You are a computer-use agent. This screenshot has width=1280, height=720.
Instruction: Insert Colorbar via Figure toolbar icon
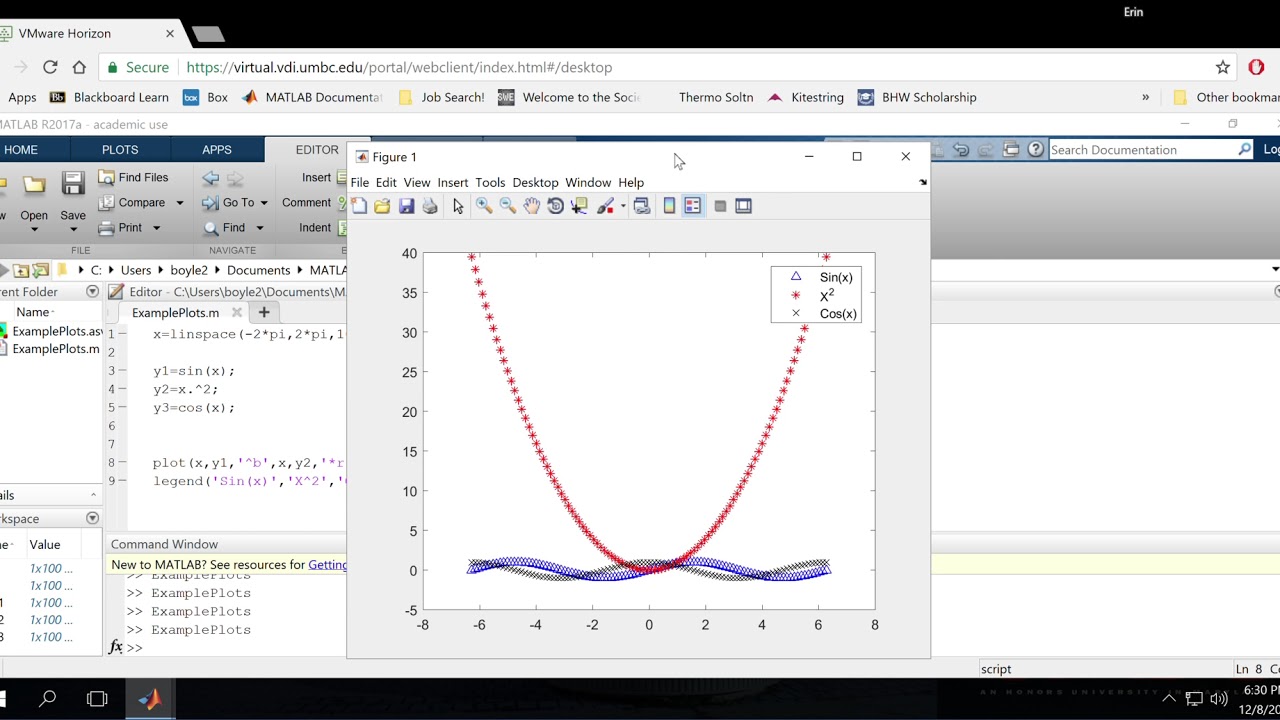click(x=669, y=206)
